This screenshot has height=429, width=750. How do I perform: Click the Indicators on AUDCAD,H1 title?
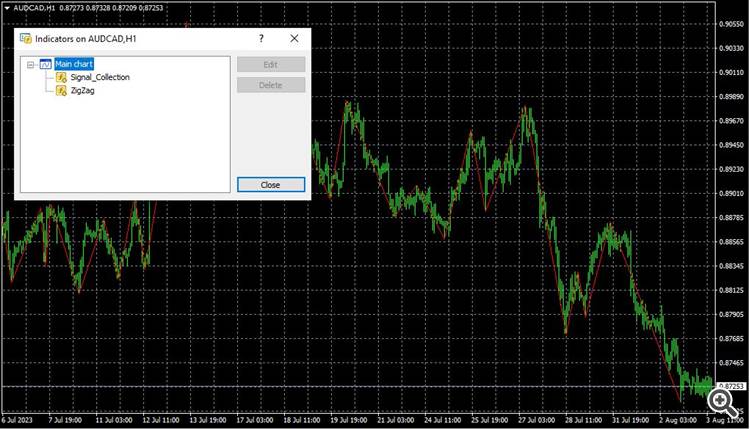86,39
